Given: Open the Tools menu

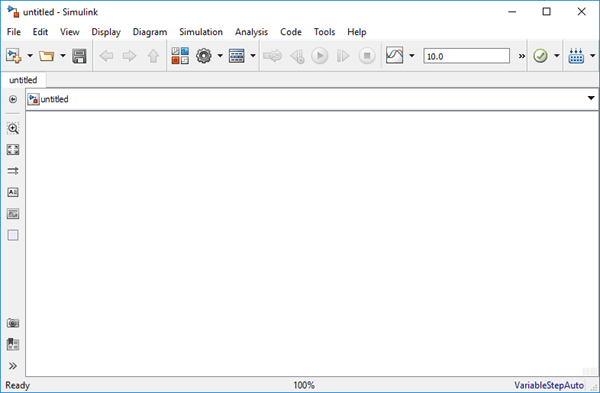Looking at the screenshot, I should coord(324,32).
